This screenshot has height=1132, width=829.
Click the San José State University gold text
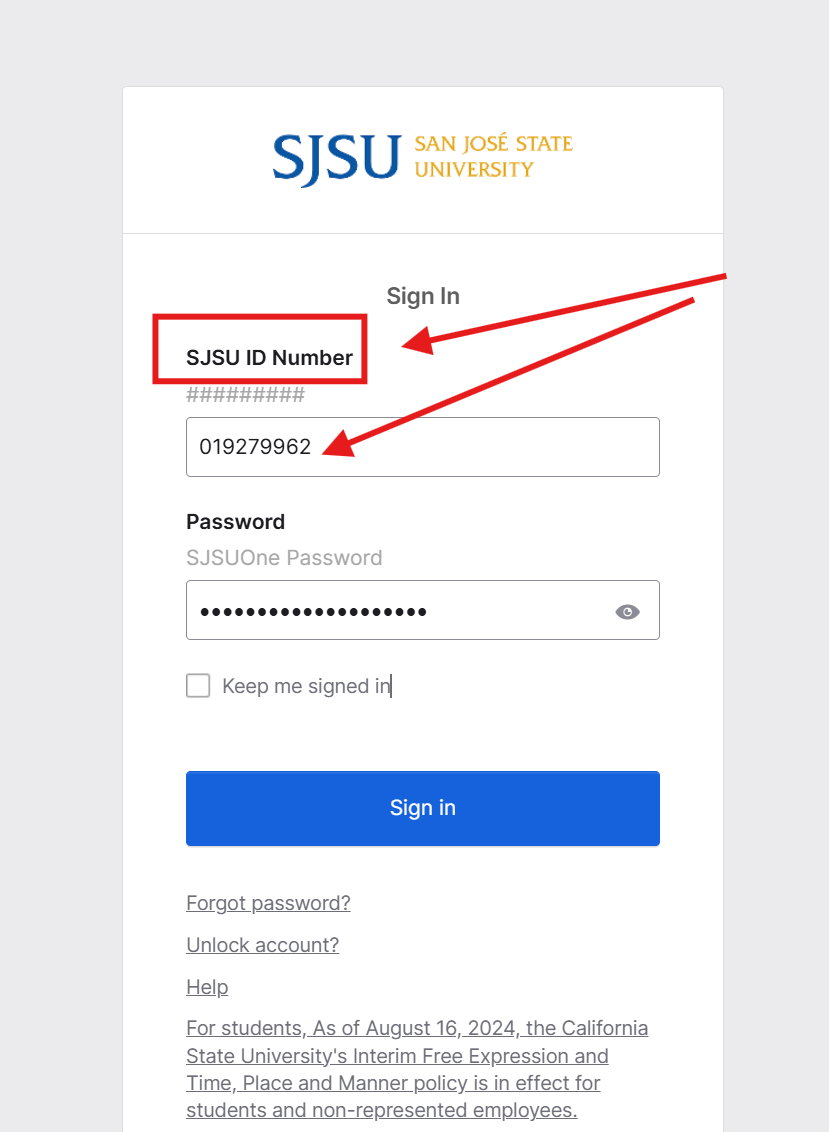494,156
